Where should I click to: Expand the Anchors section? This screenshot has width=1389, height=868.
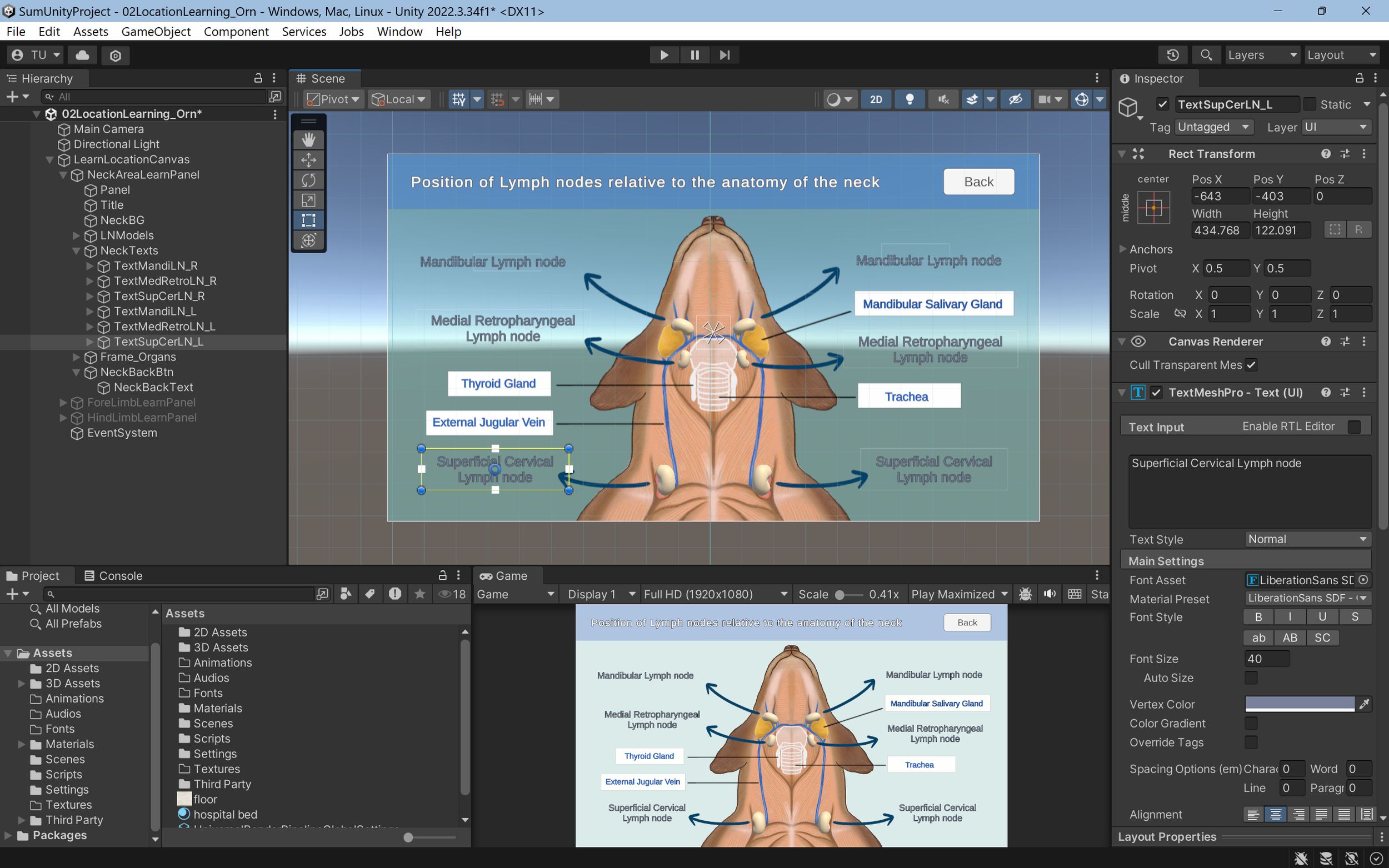click(x=1122, y=249)
